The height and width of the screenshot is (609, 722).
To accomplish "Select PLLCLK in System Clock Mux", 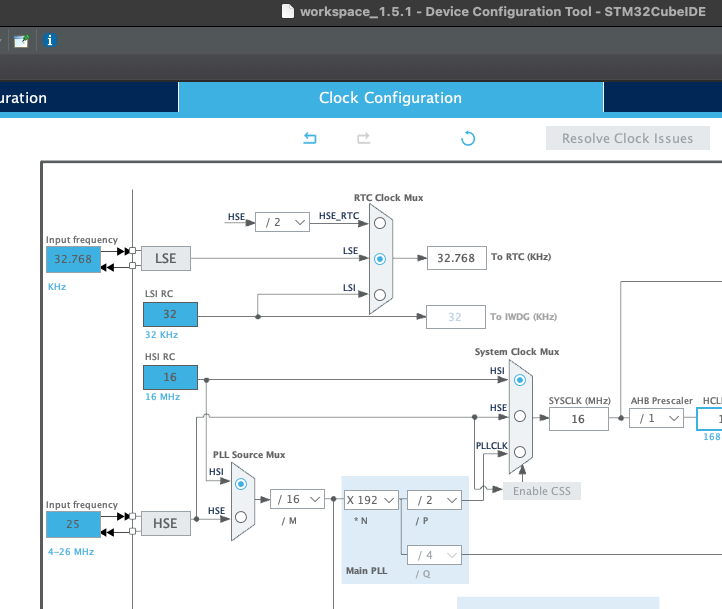I will point(520,452).
